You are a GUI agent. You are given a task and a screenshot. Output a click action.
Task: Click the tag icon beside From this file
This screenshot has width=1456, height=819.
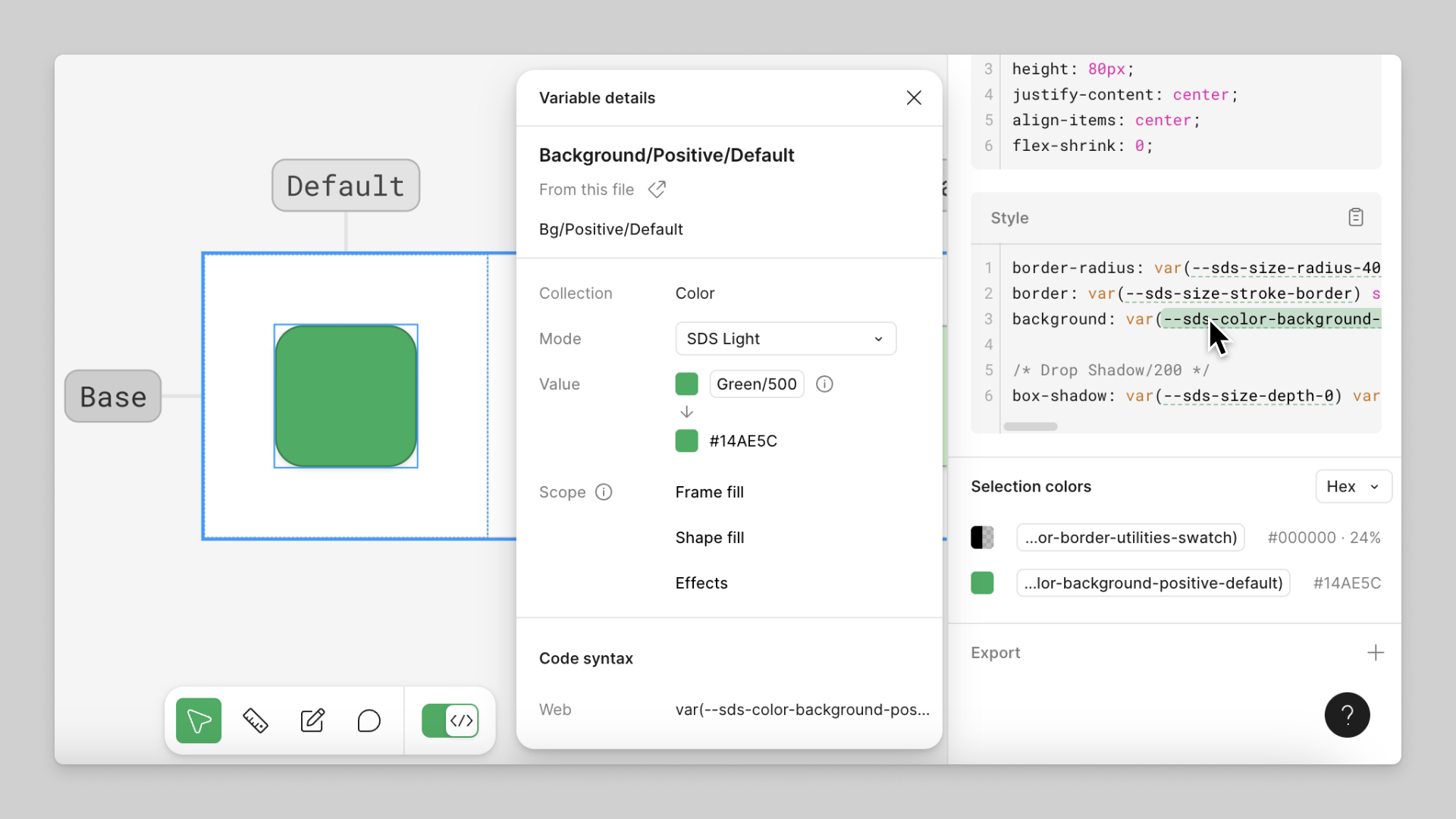tap(657, 190)
